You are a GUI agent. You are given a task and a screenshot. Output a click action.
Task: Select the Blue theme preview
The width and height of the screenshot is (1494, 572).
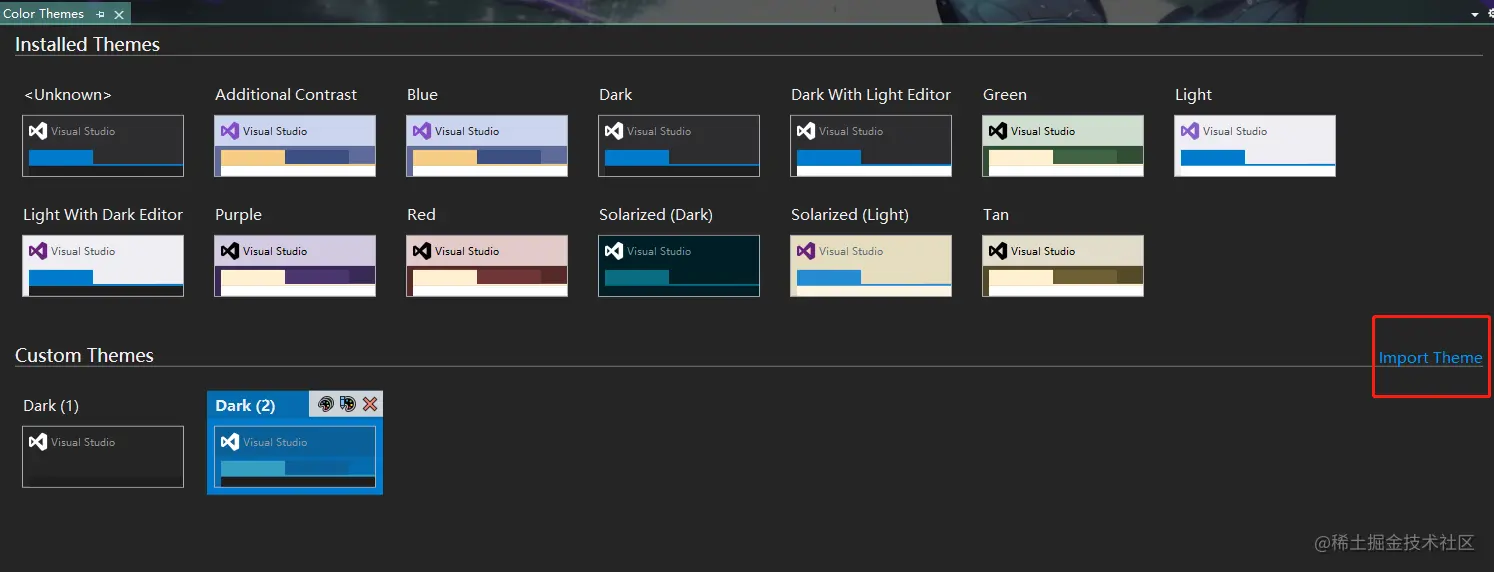487,146
